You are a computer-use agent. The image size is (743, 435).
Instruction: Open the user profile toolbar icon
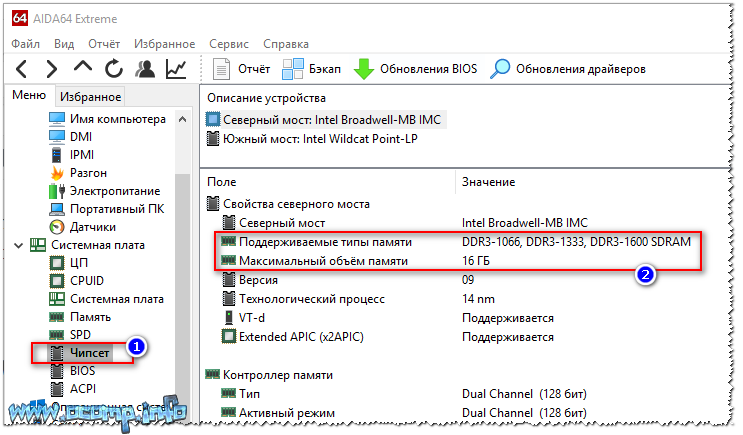pos(145,69)
